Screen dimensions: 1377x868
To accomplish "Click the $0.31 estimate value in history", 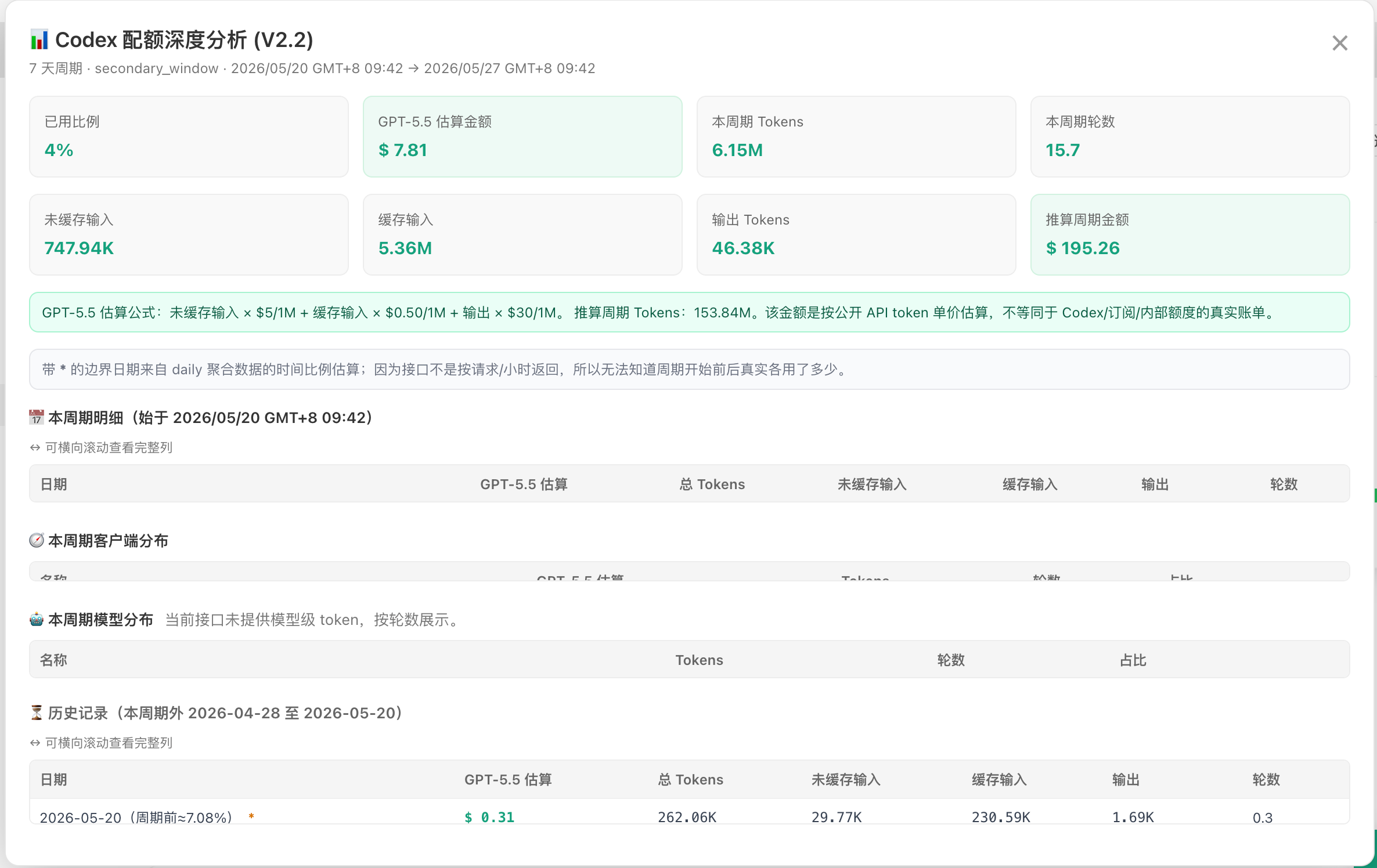I will click(x=489, y=817).
